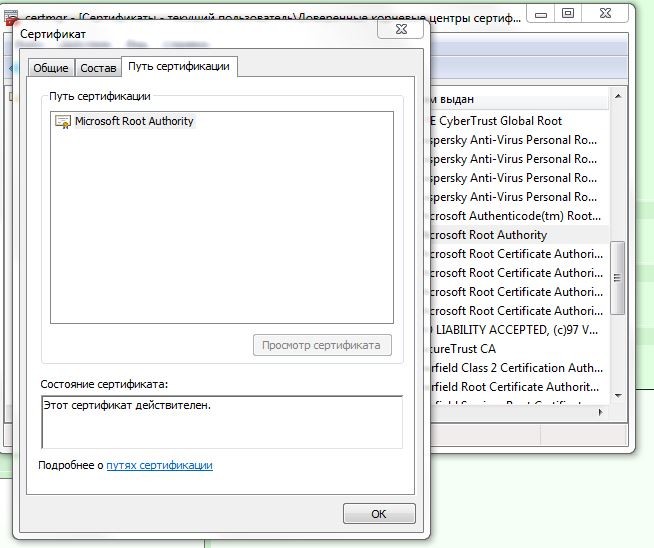
Task: Click the scroll up arrow in certmgr list
Action: click(618, 96)
